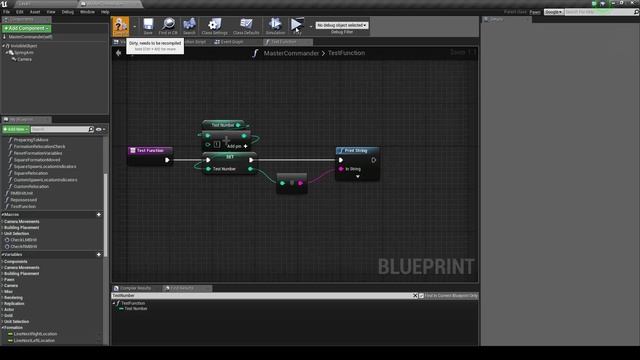Click Add pin on the addition node
This screenshot has height=360, width=640.
tap(237, 146)
